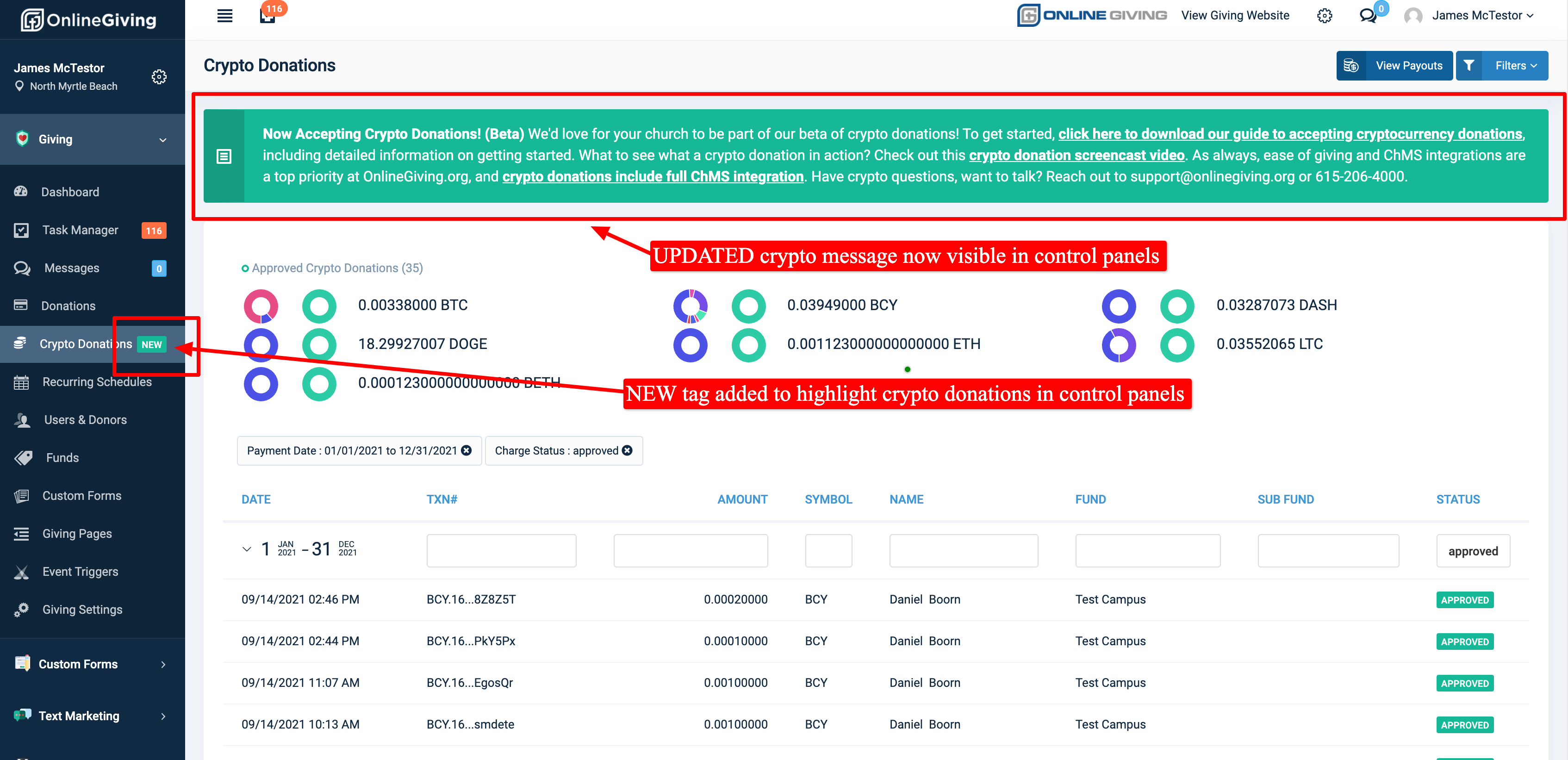Open sidebar profile settings gear
Viewport: 1568px width, 760px height.
159,77
